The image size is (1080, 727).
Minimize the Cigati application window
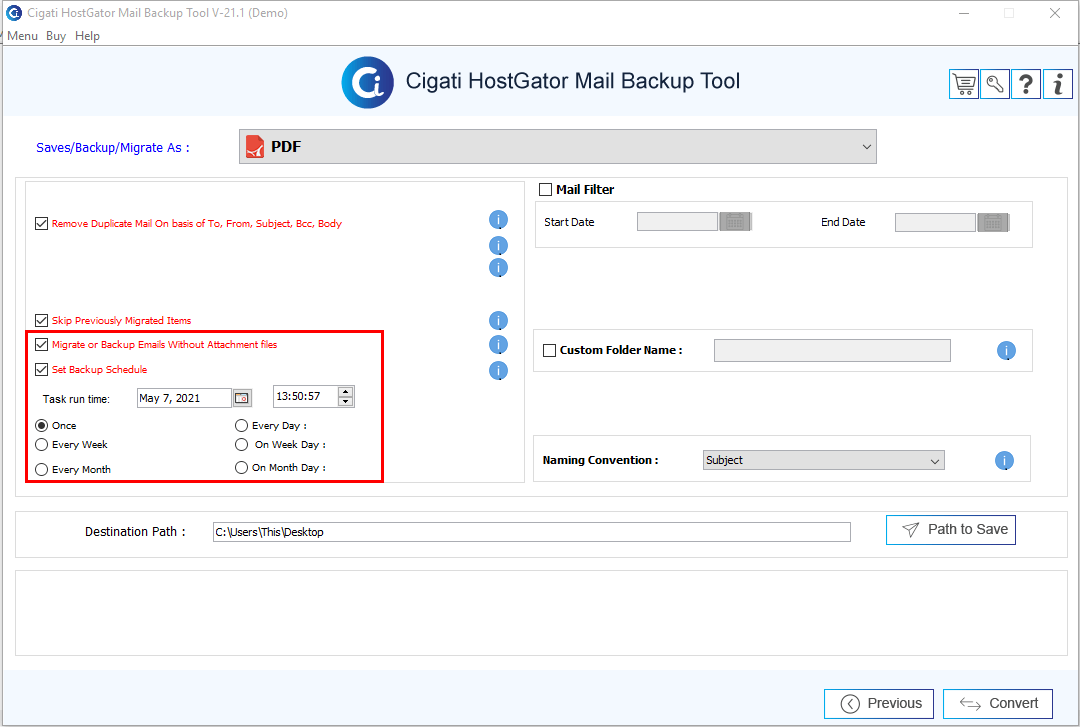pyautogui.click(x=964, y=13)
